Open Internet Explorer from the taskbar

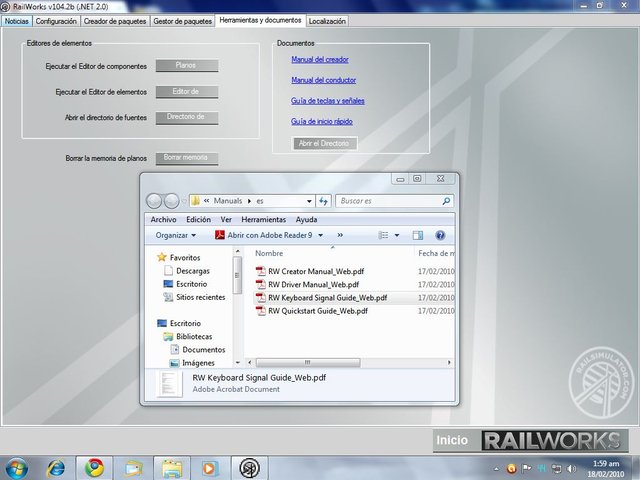(56, 467)
